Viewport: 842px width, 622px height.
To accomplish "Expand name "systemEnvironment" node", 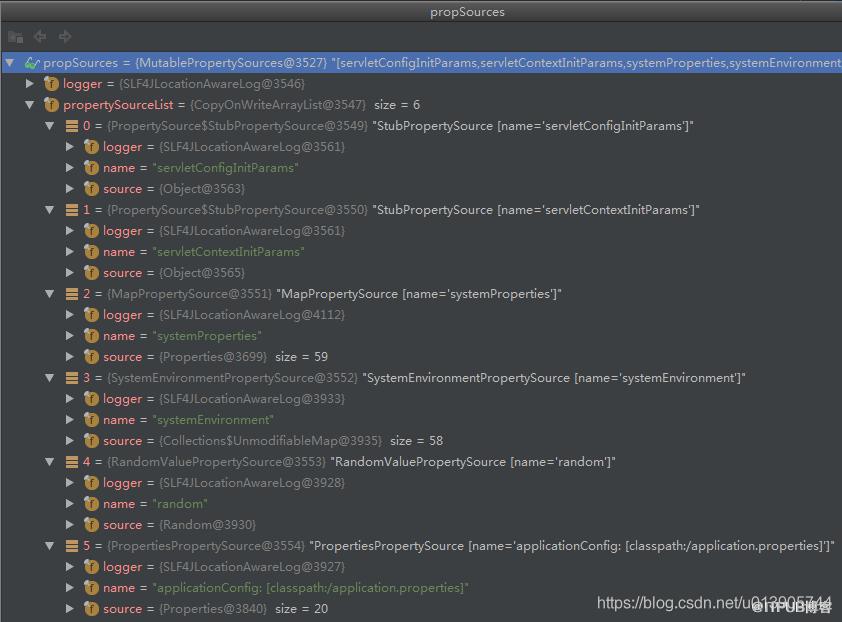I will [x=70, y=420].
